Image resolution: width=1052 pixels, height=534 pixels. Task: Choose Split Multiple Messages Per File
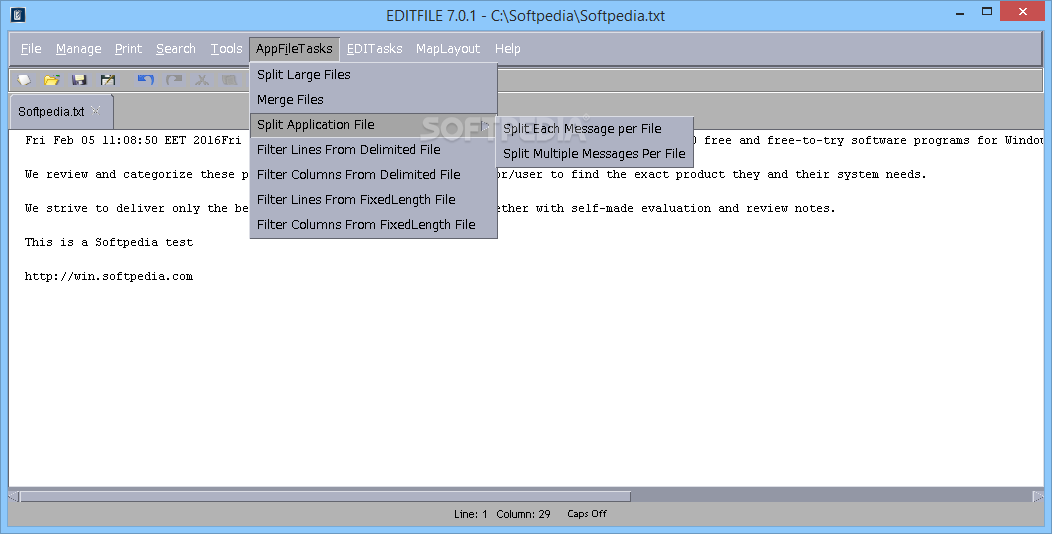point(594,154)
